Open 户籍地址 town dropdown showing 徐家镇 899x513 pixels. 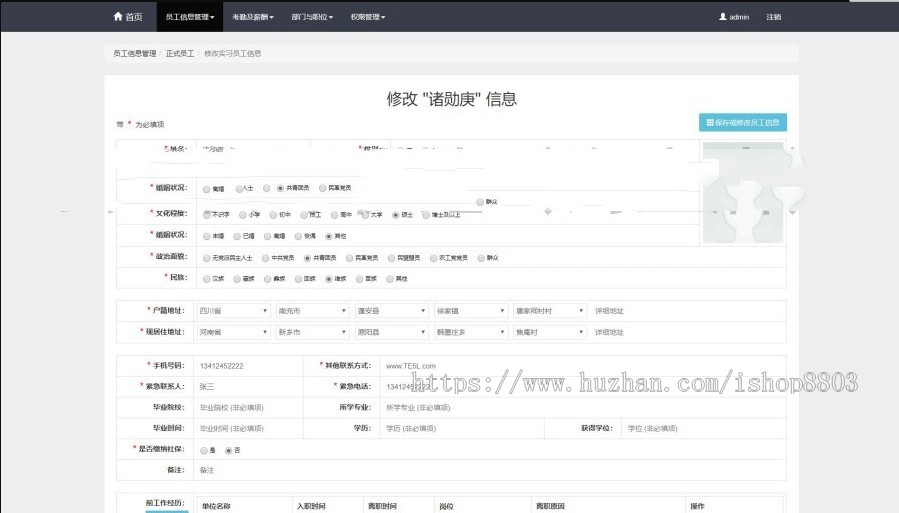(x=471, y=311)
